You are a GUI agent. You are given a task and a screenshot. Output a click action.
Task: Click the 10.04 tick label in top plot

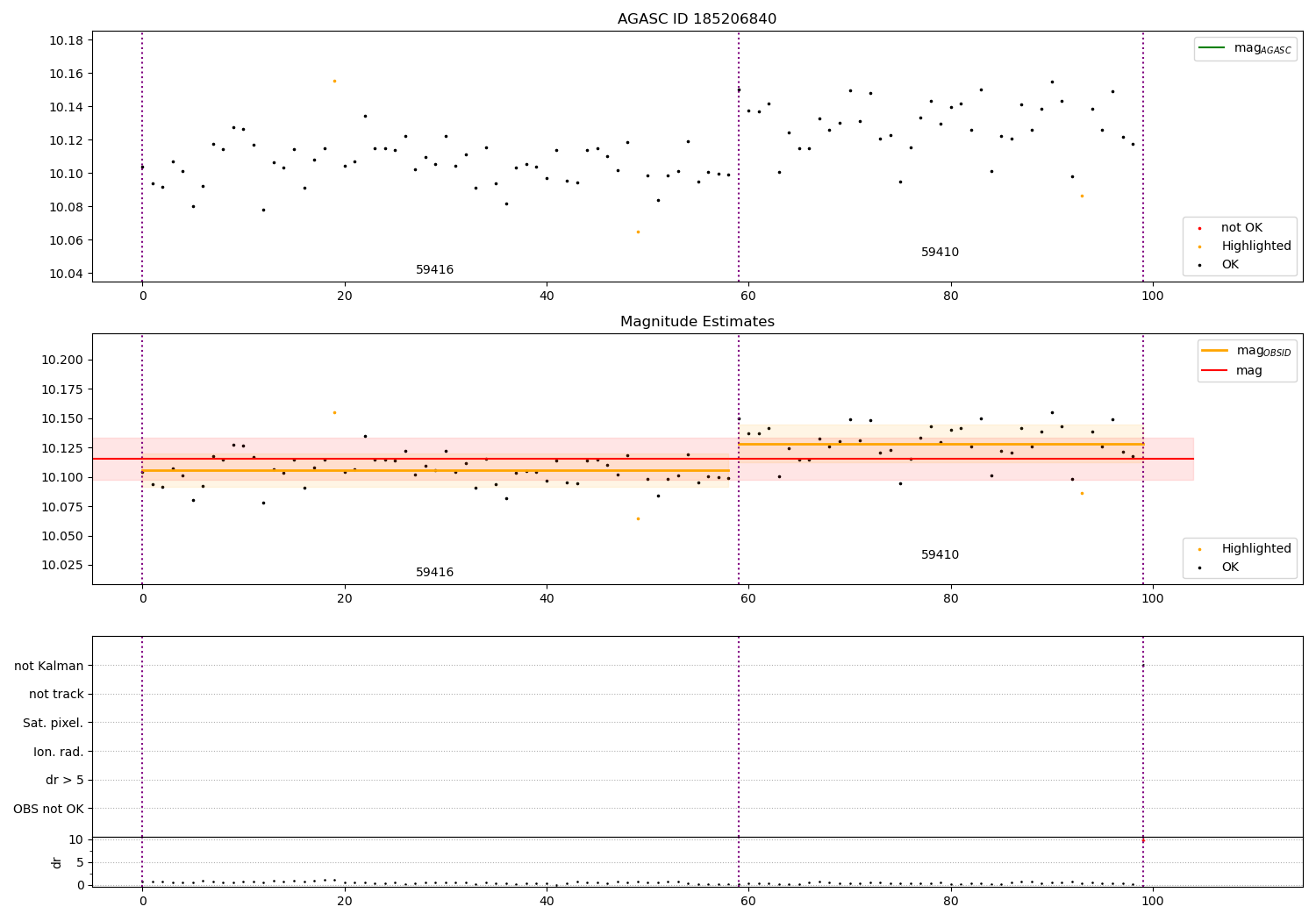click(66, 275)
